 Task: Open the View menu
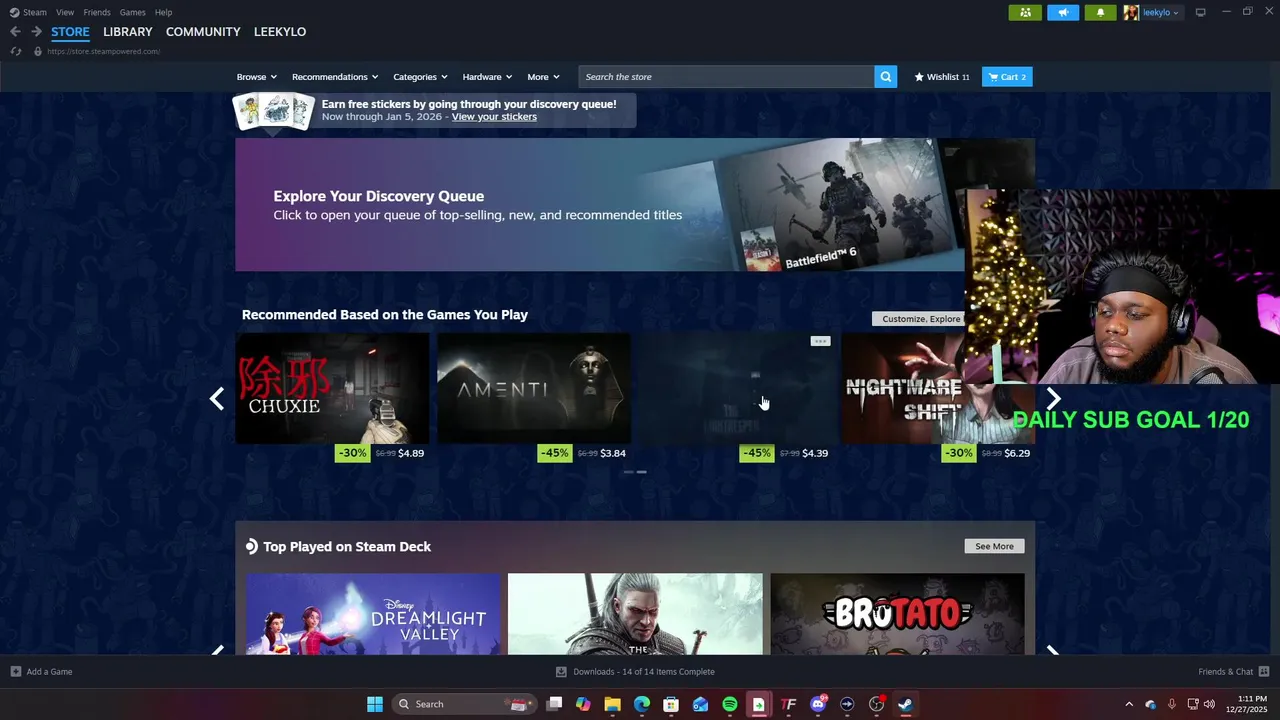tap(65, 12)
